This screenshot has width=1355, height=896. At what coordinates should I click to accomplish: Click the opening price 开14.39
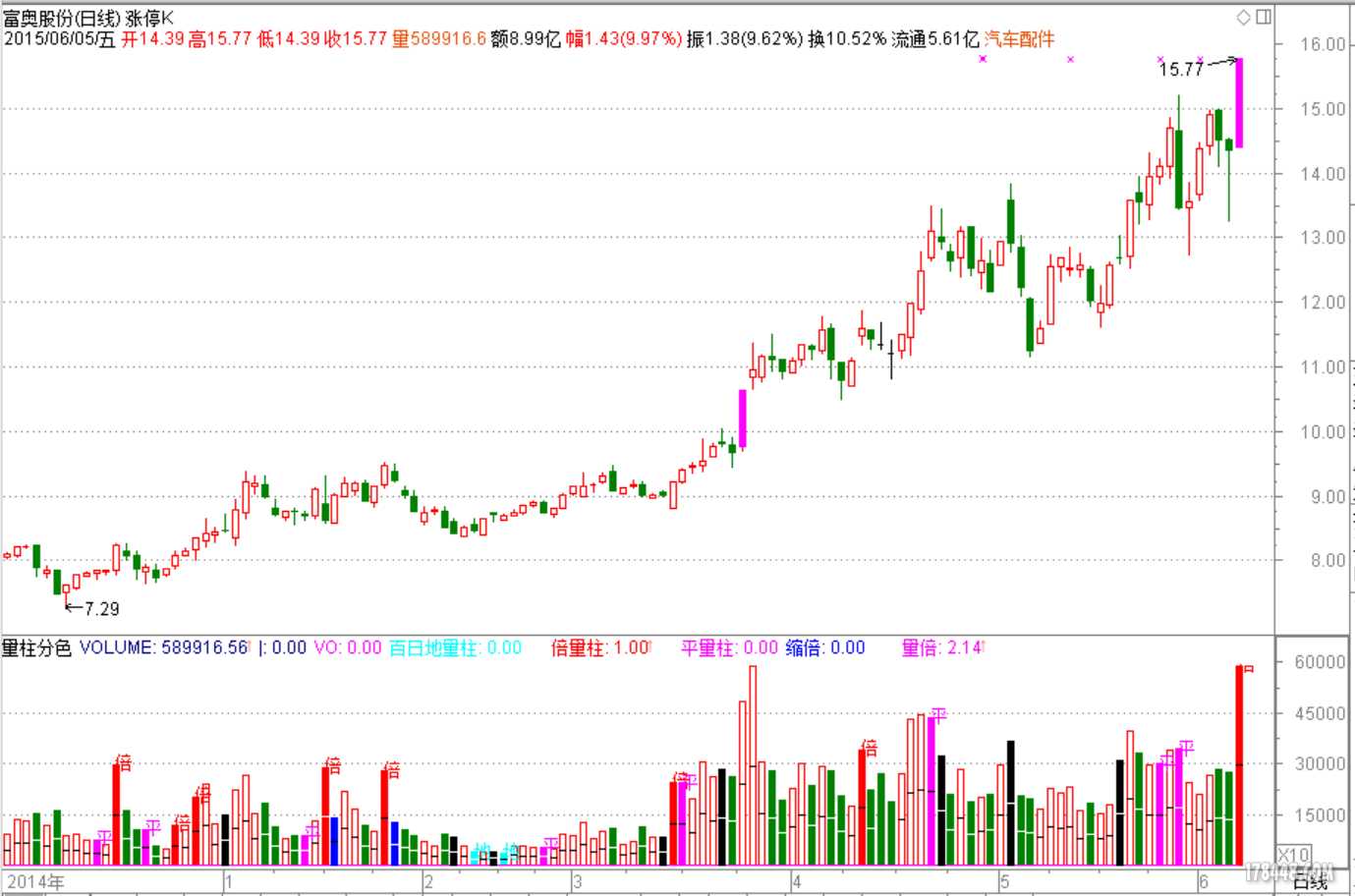click(x=152, y=39)
